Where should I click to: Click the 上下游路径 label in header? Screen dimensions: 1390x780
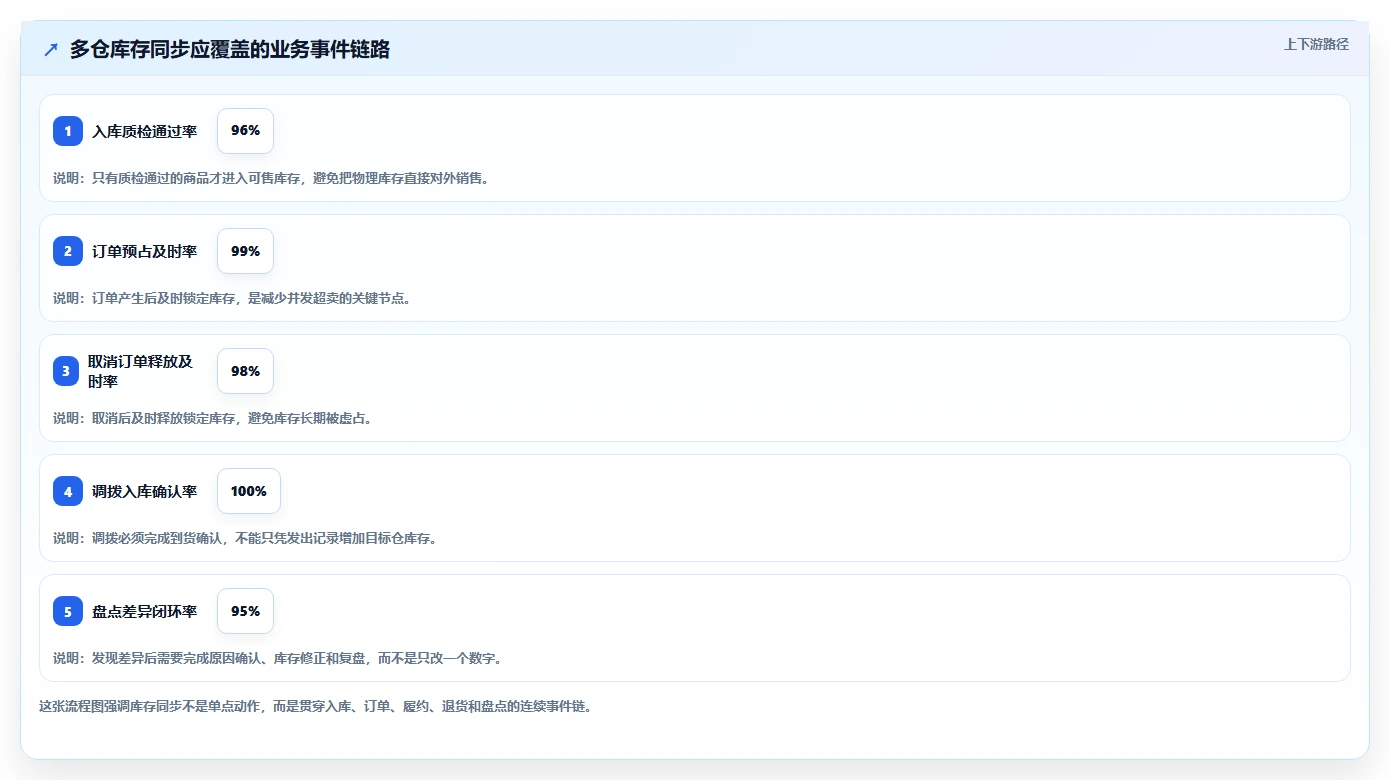pos(1316,44)
